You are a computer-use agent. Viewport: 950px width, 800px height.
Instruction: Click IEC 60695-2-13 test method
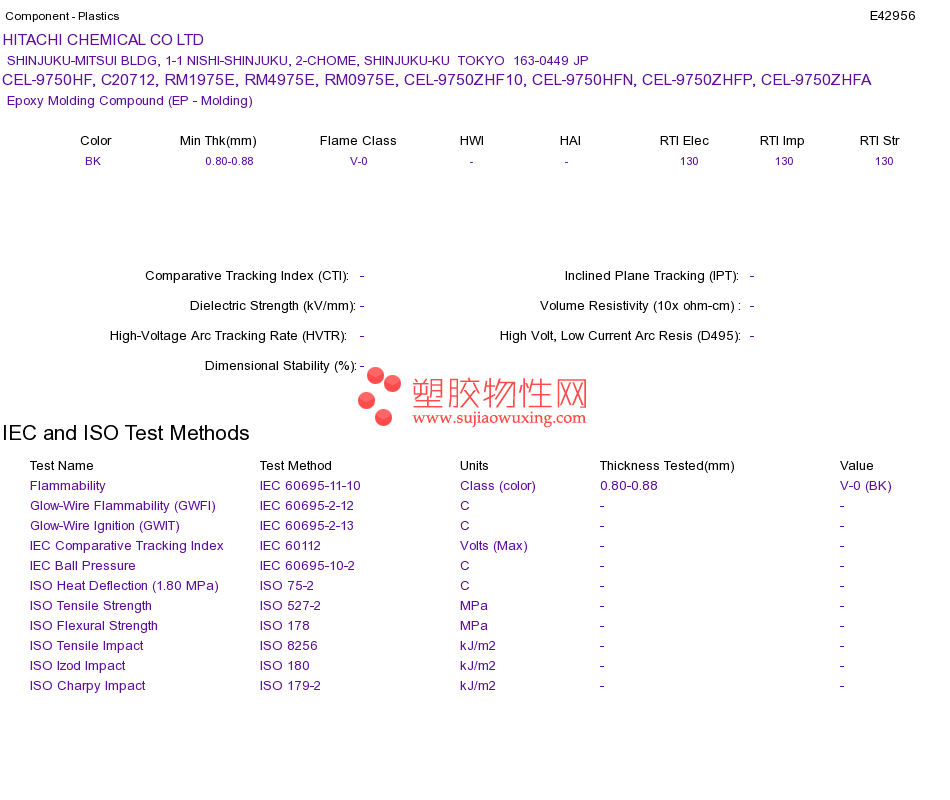pos(307,526)
